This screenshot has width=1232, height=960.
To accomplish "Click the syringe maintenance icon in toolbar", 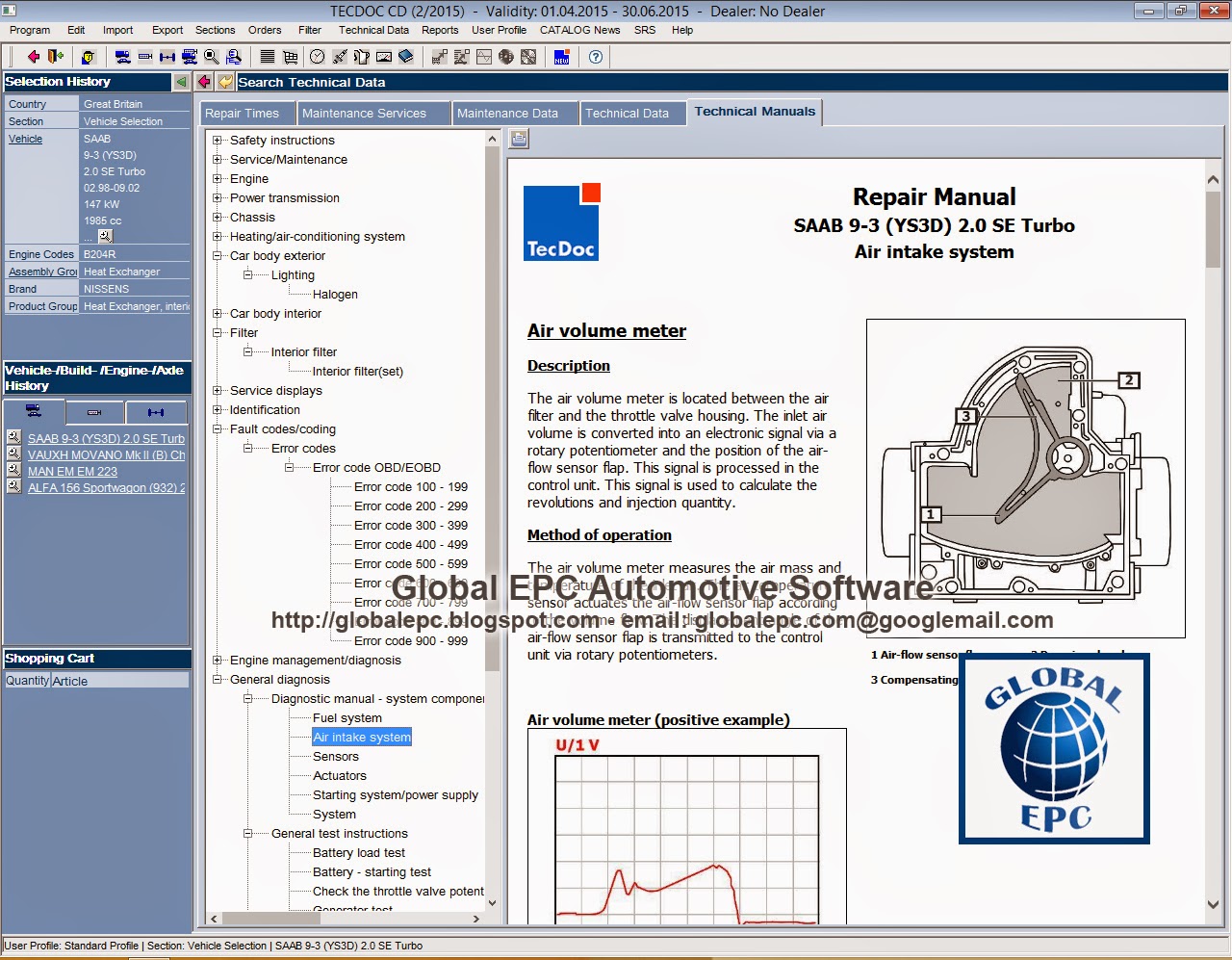I will (x=340, y=57).
